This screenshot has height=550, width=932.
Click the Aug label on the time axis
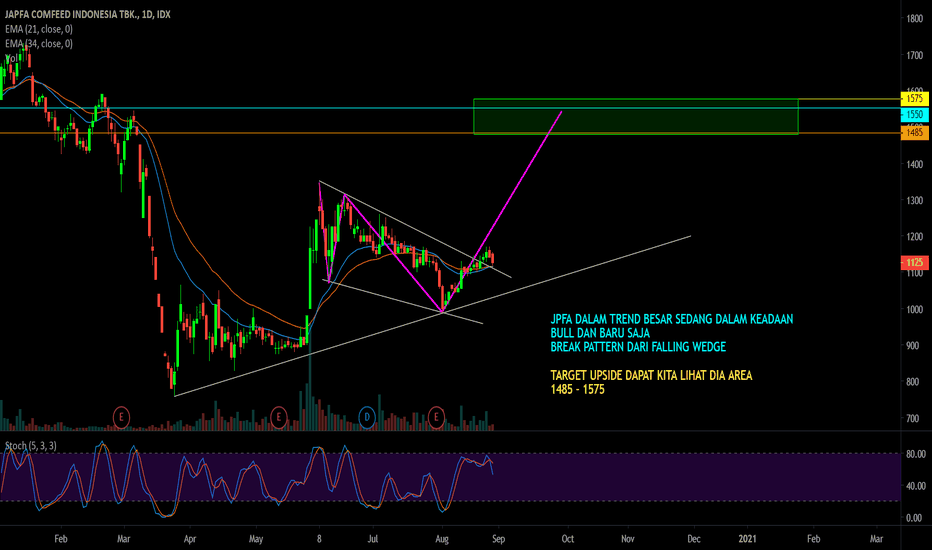click(x=442, y=539)
